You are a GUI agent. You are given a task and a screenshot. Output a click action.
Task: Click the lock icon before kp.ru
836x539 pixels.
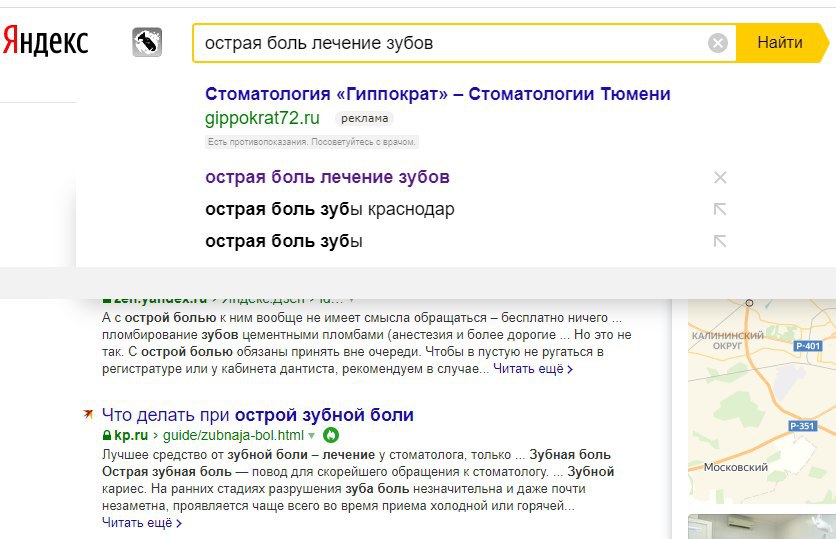coord(107,436)
